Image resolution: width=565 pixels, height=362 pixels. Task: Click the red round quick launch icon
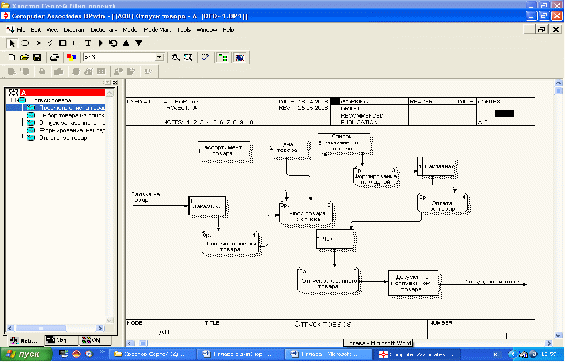pyautogui.click(x=76, y=354)
